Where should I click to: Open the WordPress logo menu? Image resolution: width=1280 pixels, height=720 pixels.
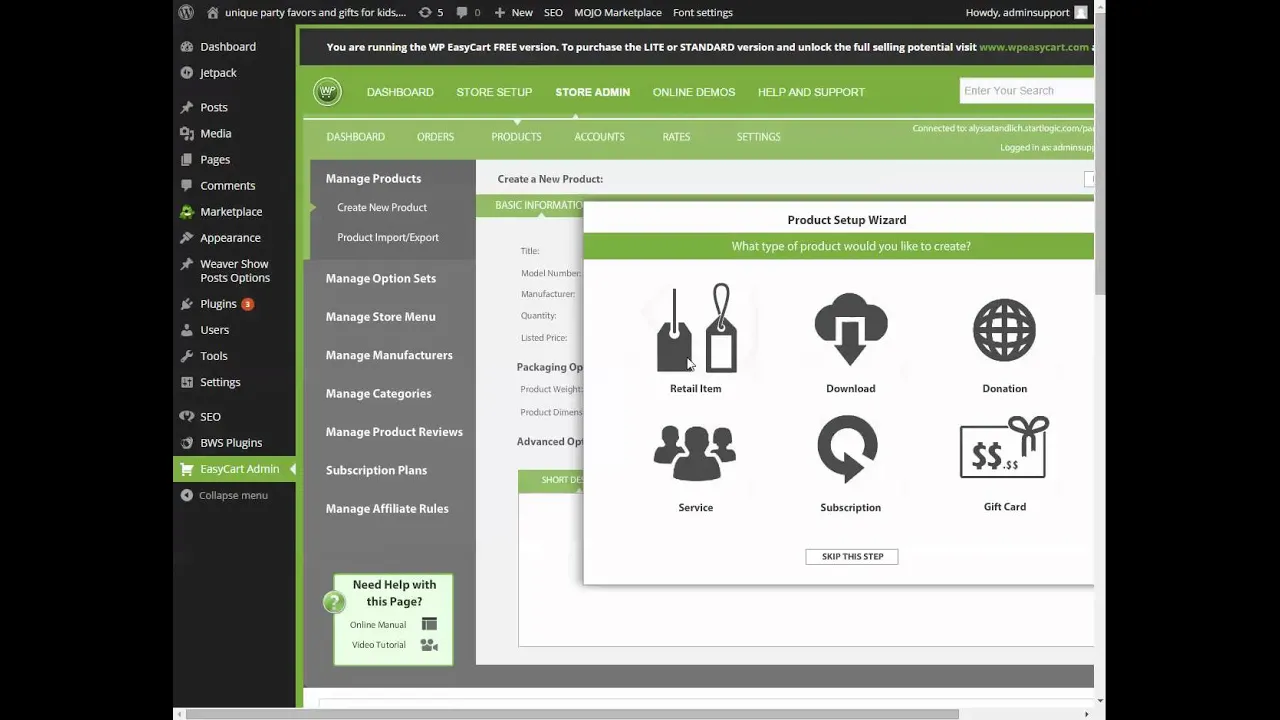pyautogui.click(x=186, y=12)
